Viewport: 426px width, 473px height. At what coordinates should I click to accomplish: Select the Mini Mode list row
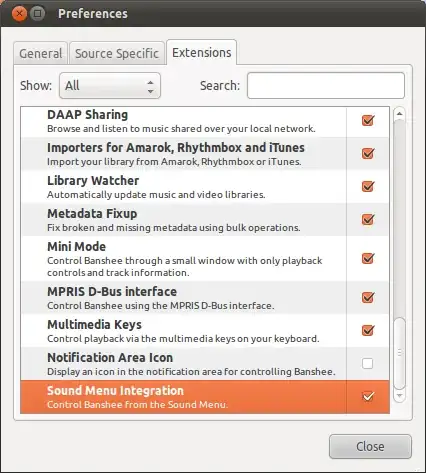(205, 259)
